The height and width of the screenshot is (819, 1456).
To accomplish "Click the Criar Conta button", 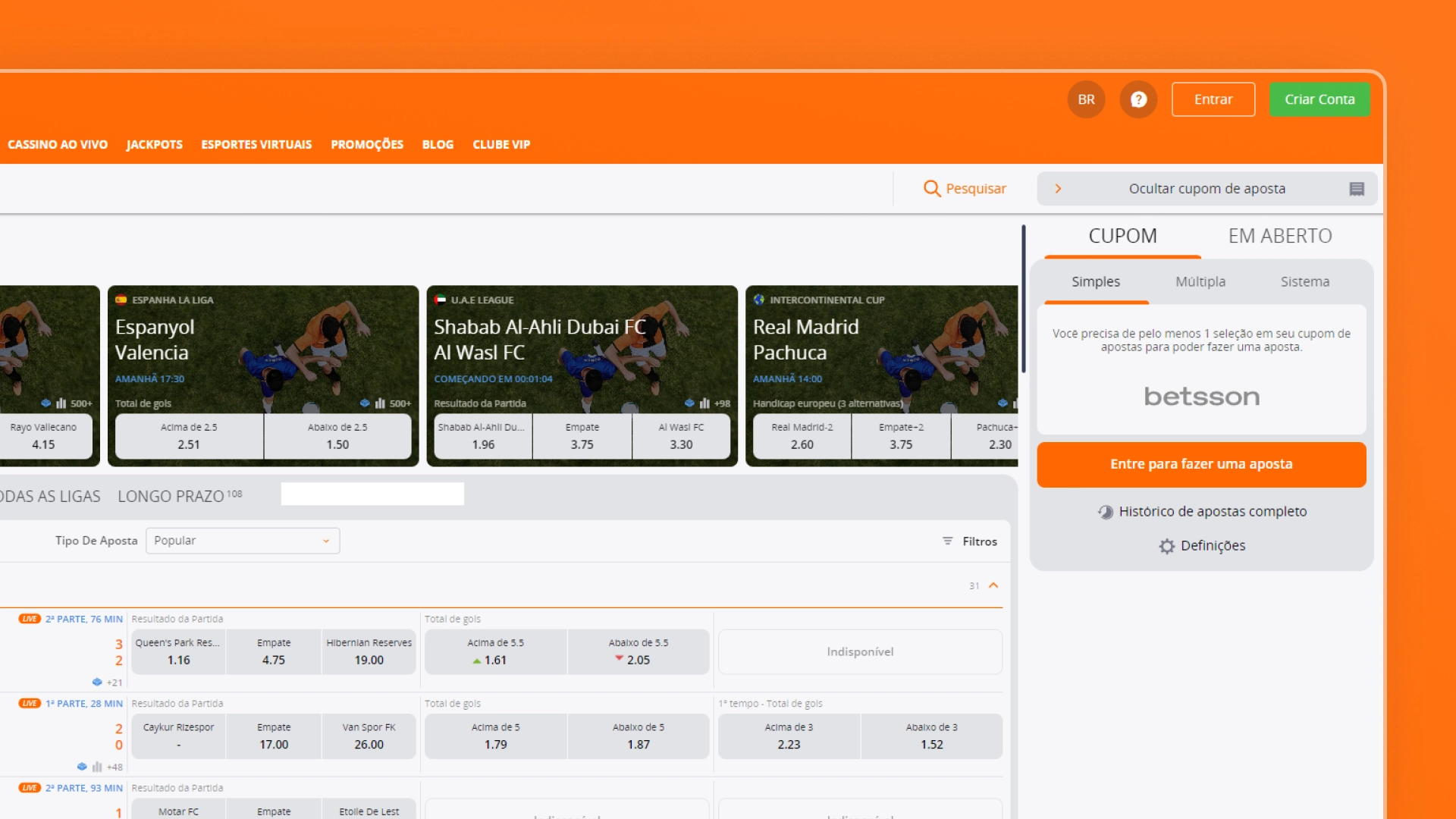I will [1319, 99].
